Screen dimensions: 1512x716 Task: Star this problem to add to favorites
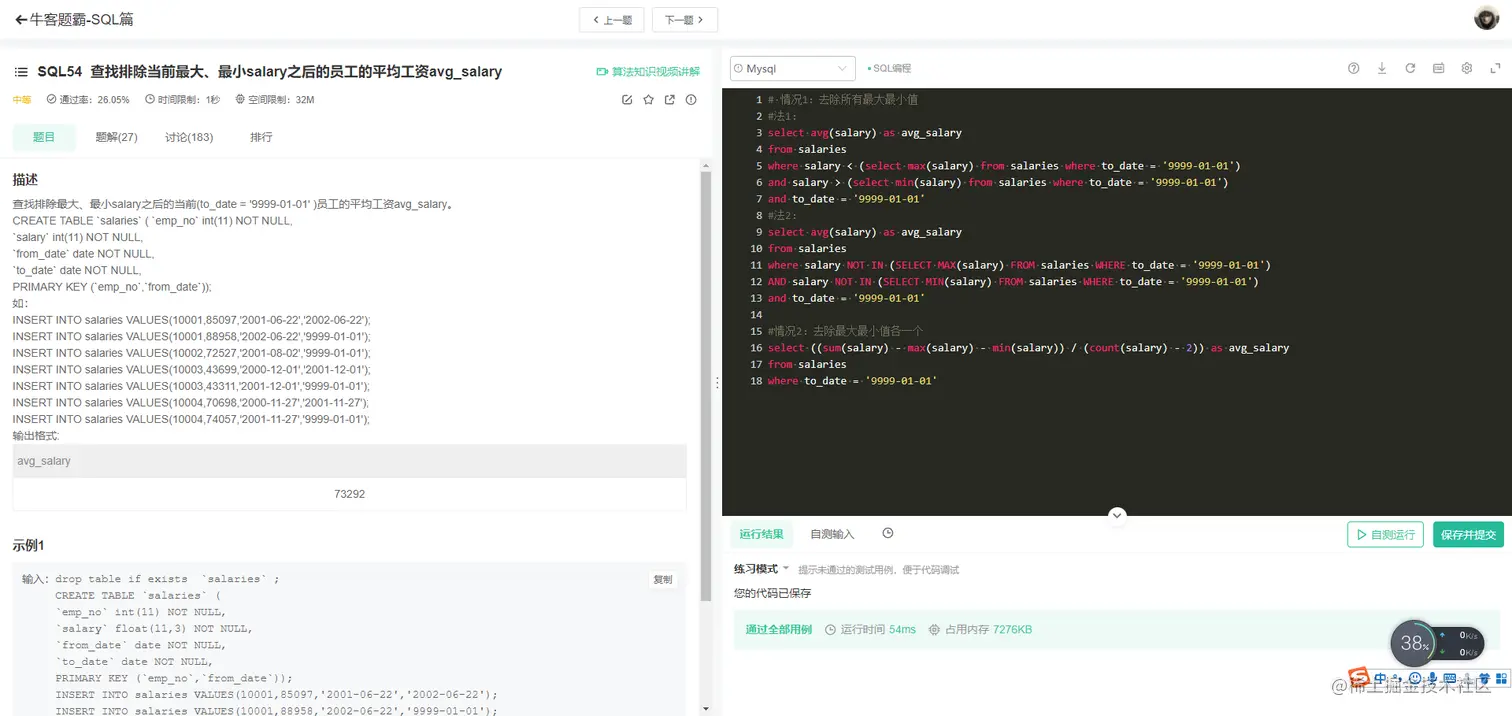648,99
